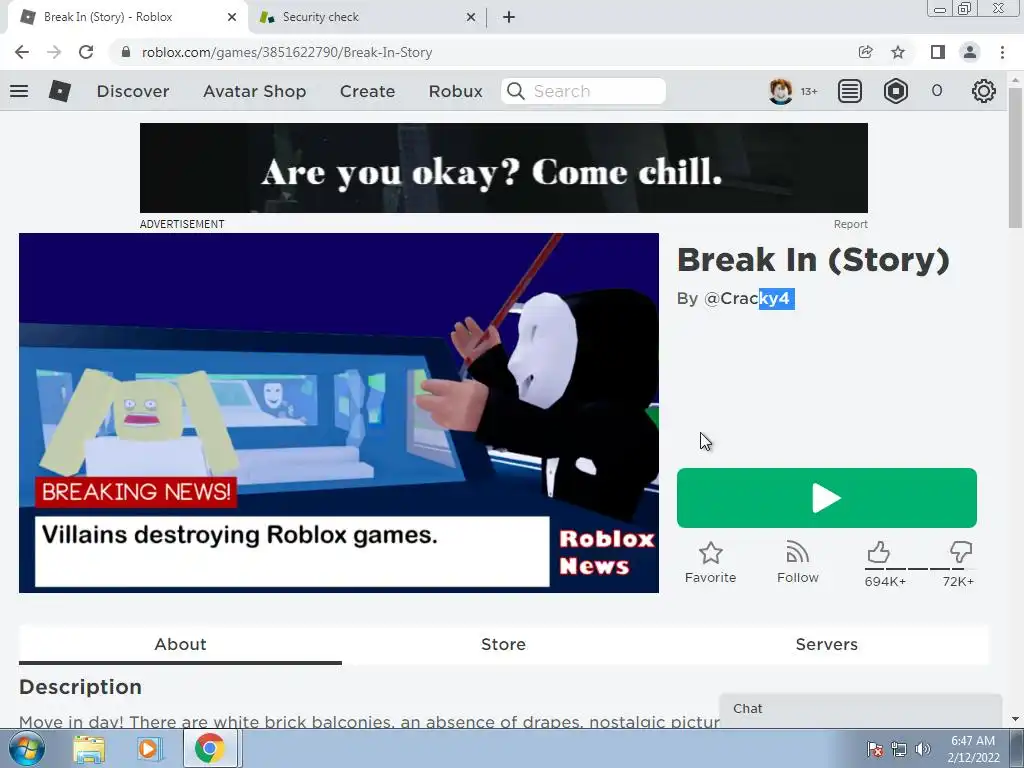Click the Break In game thumbnail image

339,413
